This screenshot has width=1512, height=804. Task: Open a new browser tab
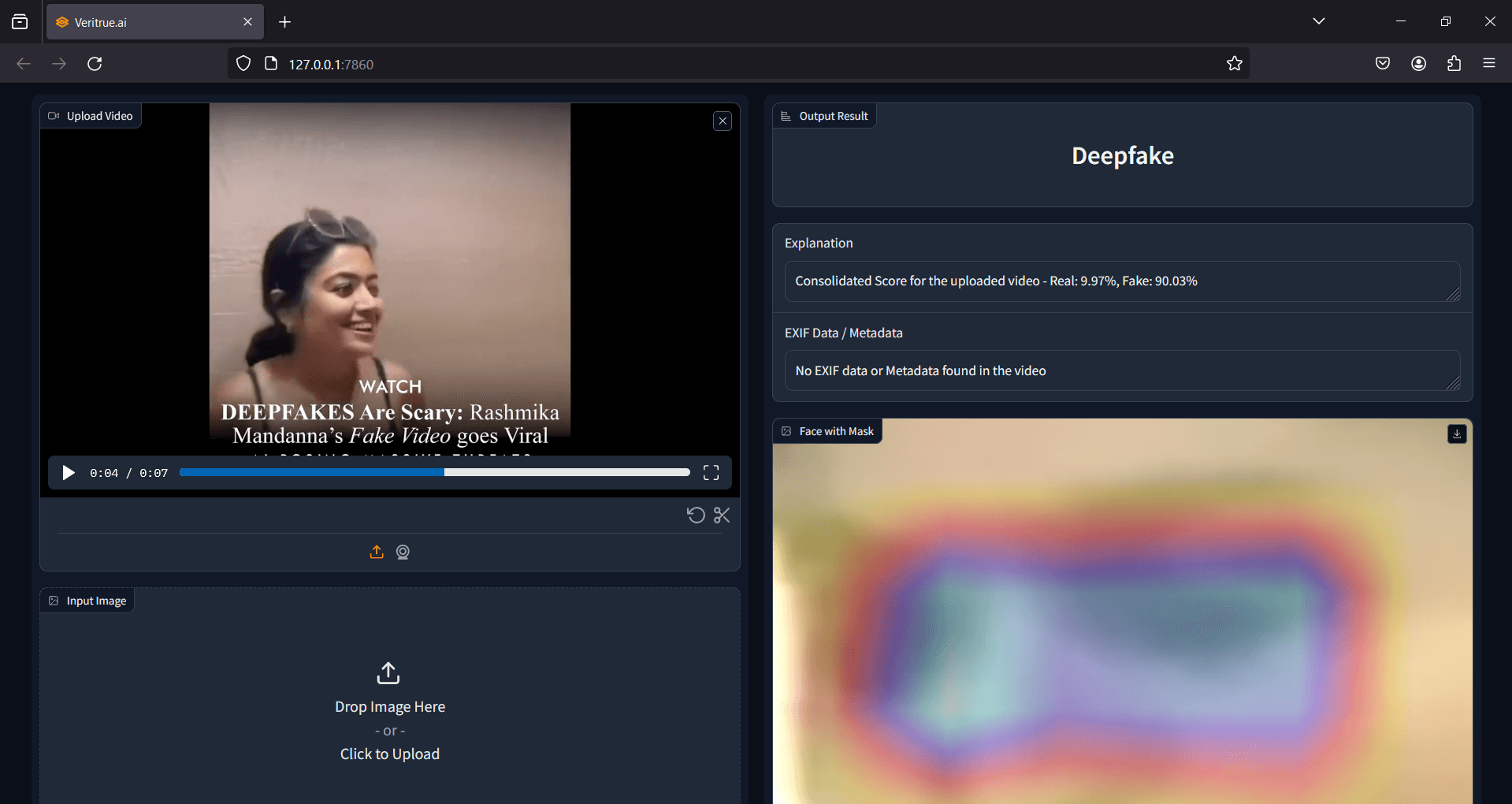(x=285, y=22)
